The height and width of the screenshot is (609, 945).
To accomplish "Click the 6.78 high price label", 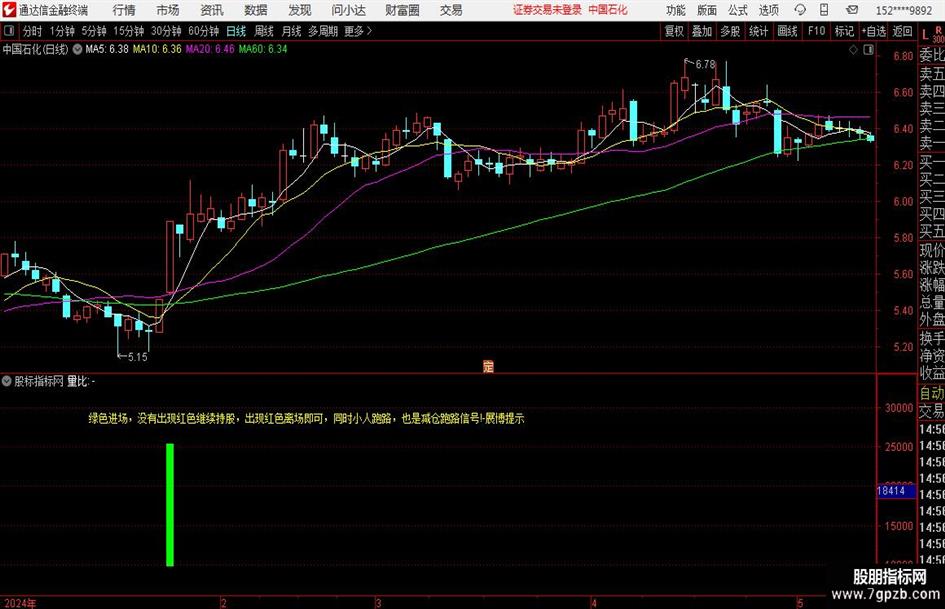I will 705,64.
